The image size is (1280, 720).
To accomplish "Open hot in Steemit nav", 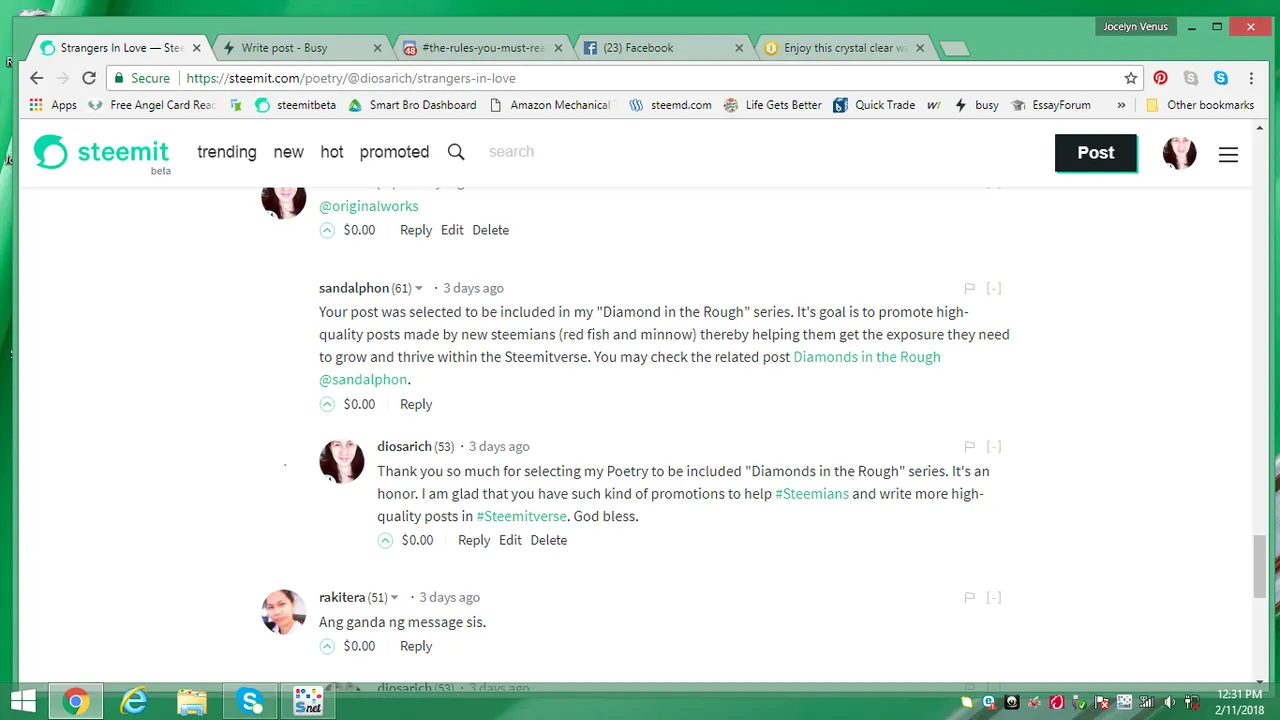I will [x=332, y=152].
